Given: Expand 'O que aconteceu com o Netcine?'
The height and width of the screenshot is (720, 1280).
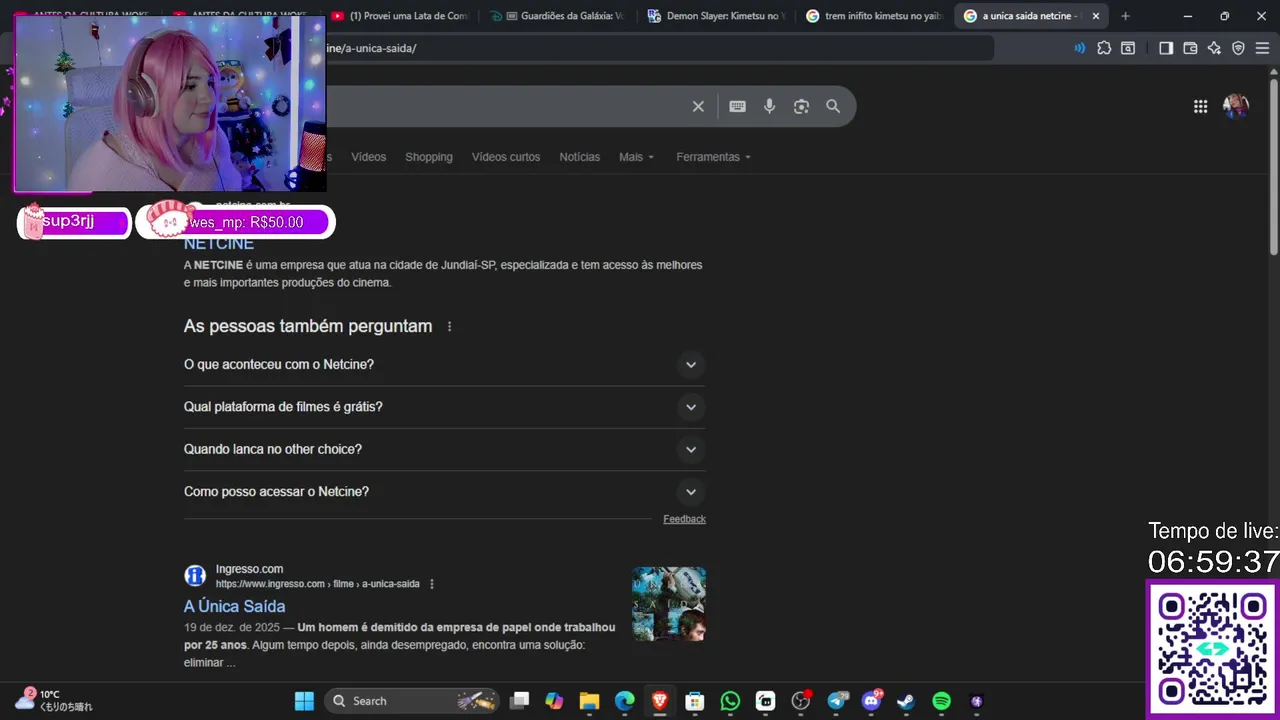Looking at the screenshot, I should (444, 365).
